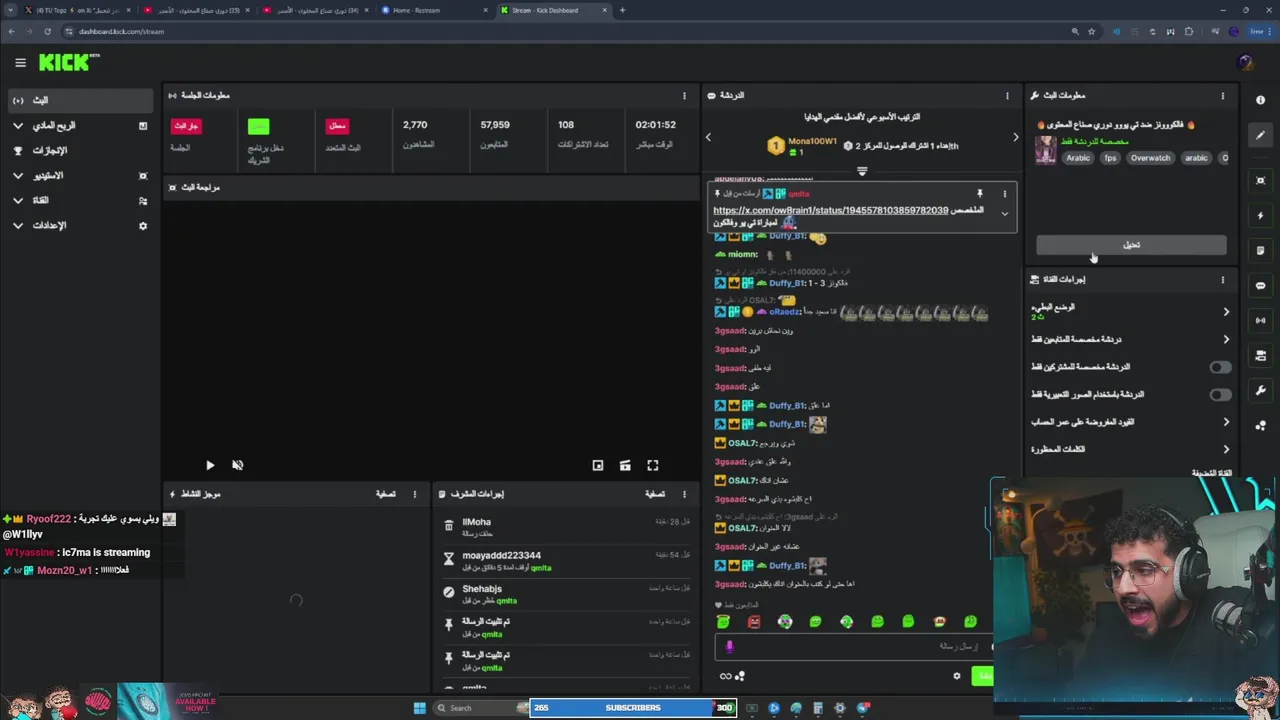Open session info panel three-dot menu

click(684, 96)
